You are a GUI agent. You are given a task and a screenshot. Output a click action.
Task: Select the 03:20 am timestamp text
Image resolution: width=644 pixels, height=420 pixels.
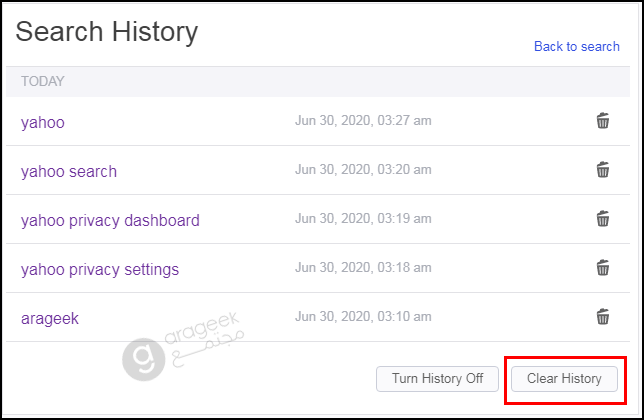pos(363,170)
